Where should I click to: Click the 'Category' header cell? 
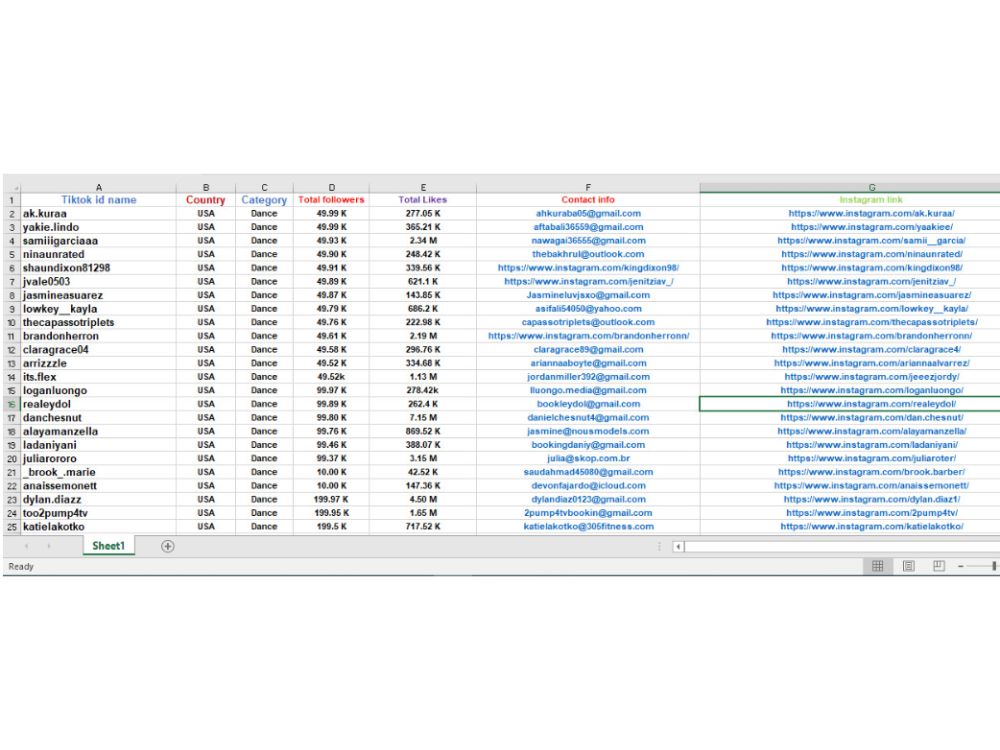click(264, 200)
